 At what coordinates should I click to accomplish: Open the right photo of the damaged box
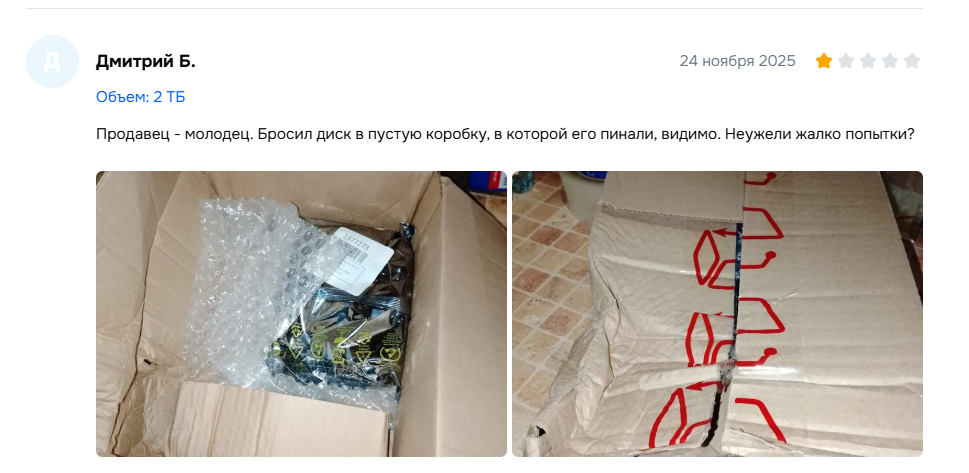717,314
